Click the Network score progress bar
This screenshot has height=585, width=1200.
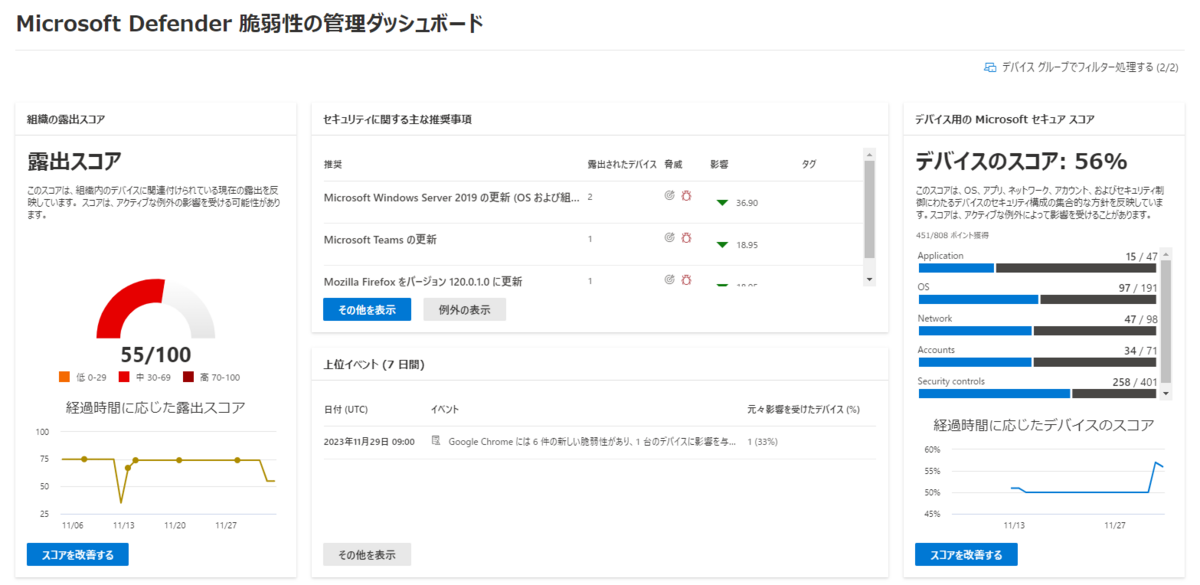[x=1037, y=330]
